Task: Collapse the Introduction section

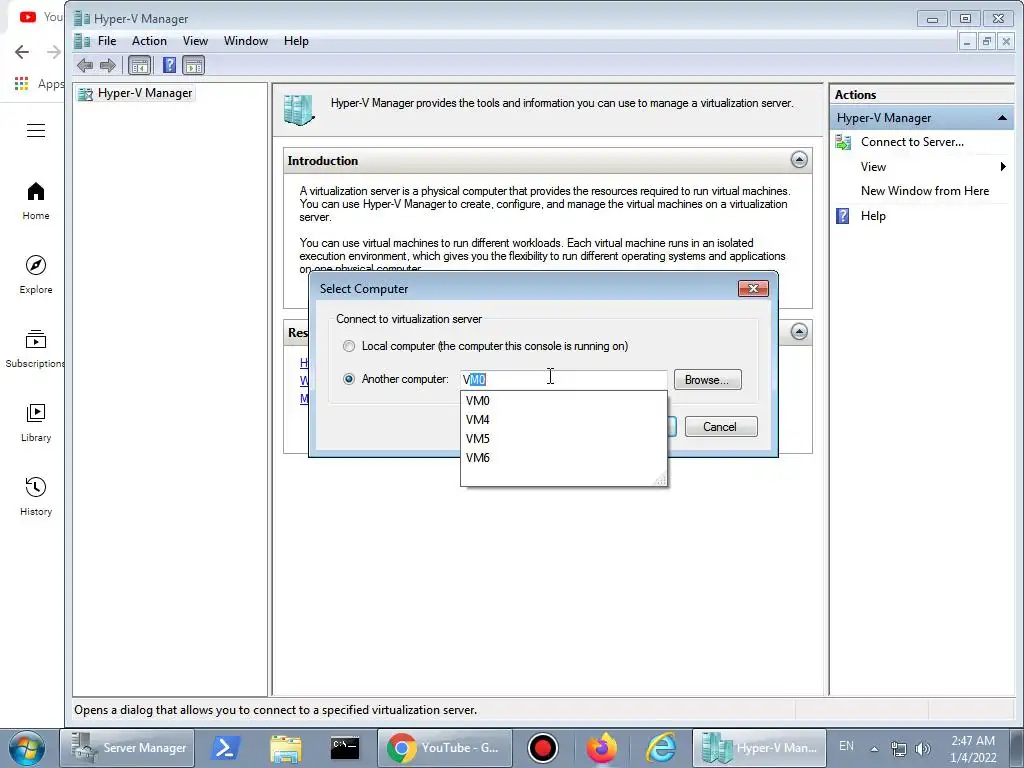Action: 799,160
